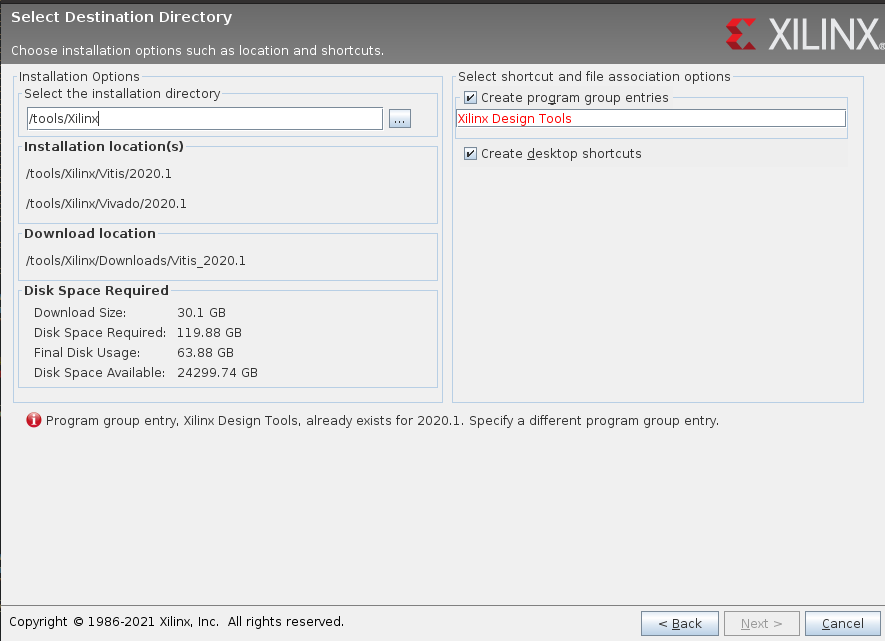Click the Select Destination Directory title

pos(121,17)
